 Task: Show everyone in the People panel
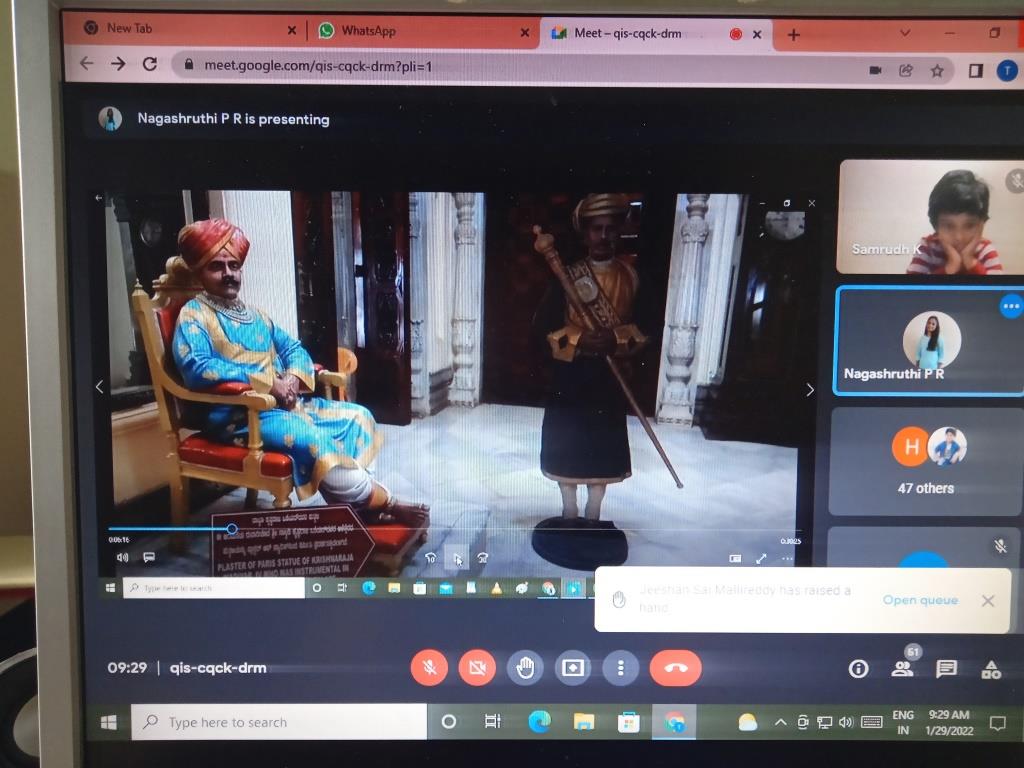coord(903,667)
